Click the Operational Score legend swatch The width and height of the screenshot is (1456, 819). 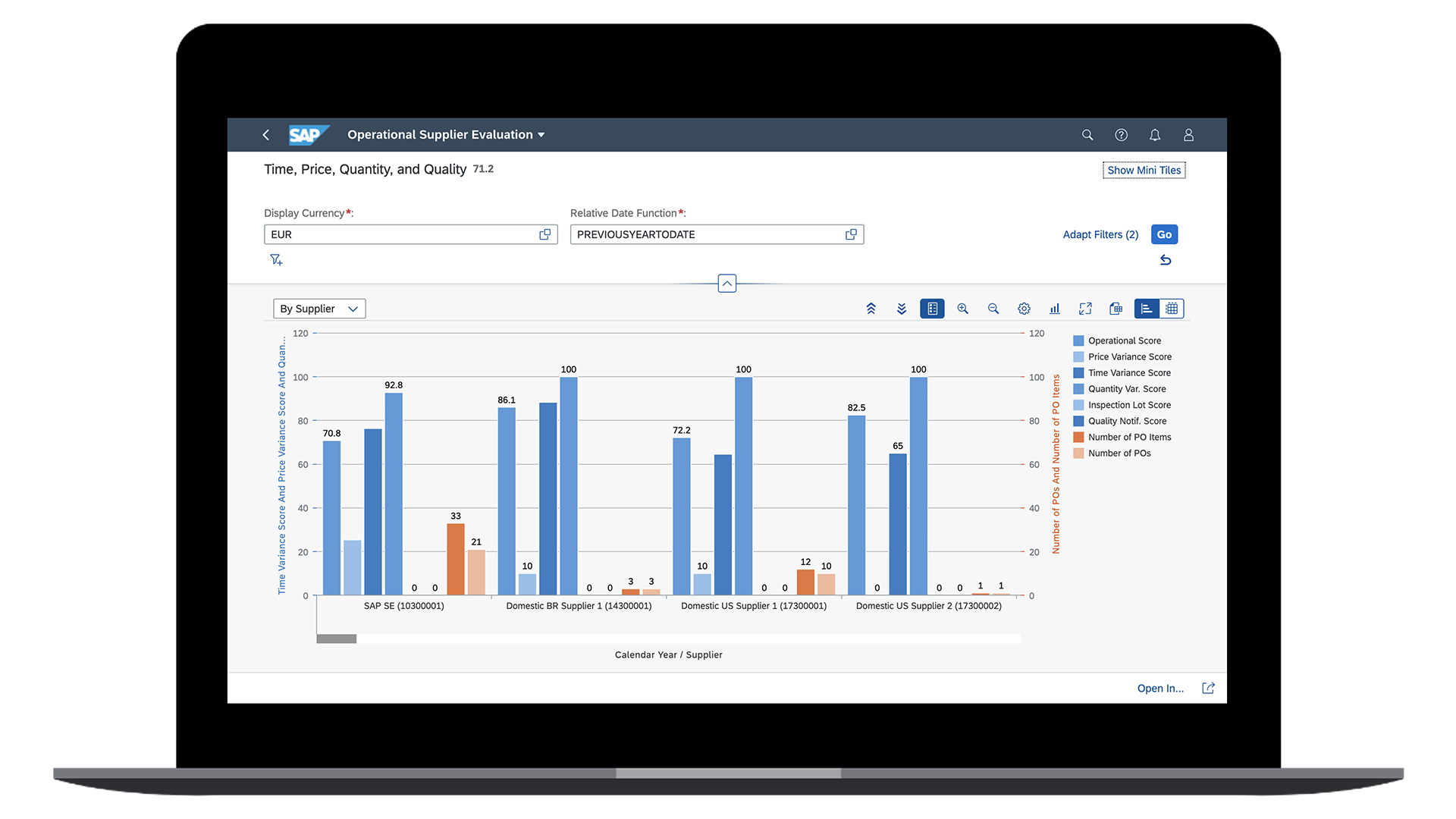click(1078, 341)
